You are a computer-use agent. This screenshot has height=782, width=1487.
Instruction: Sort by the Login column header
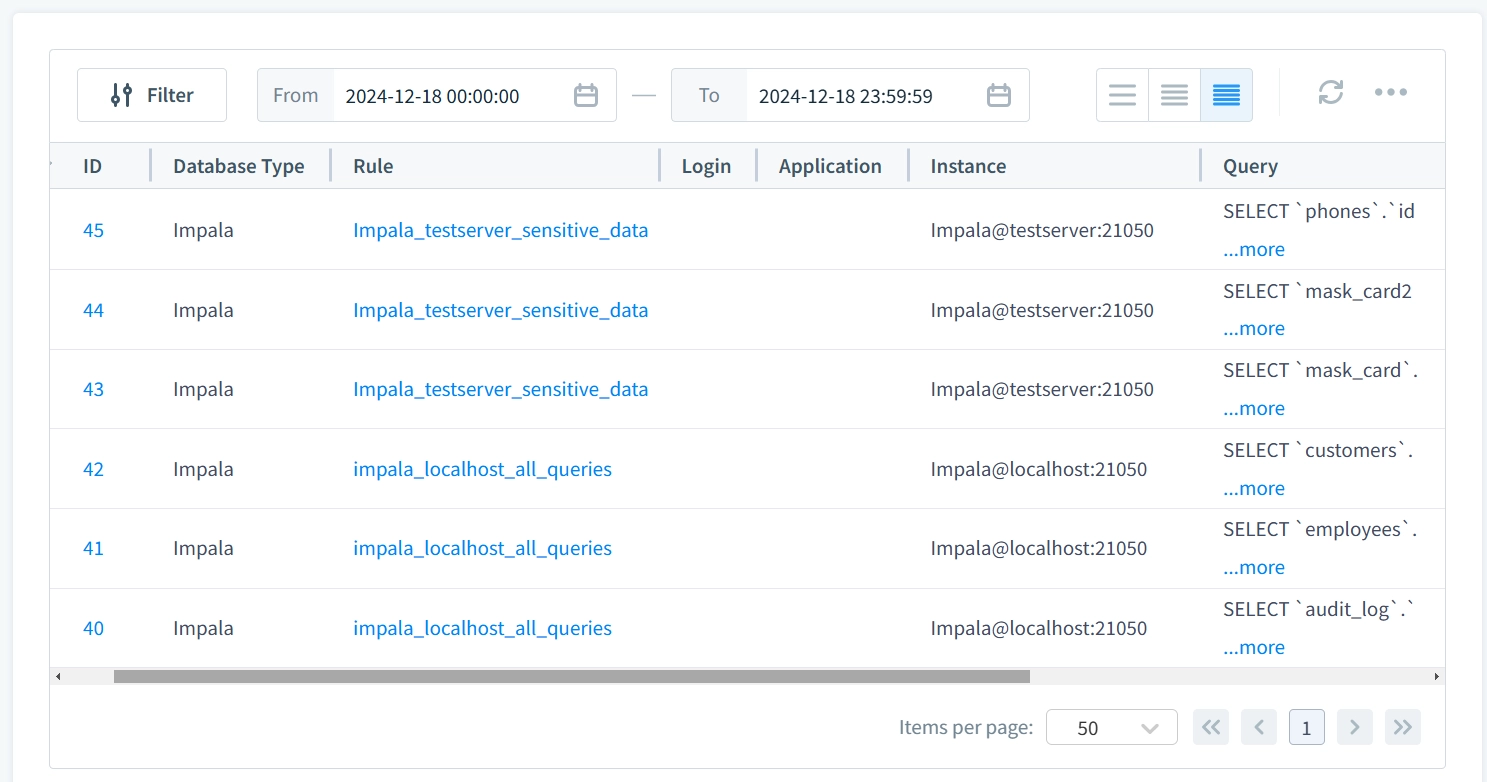pyautogui.click(x=706, y=166)
